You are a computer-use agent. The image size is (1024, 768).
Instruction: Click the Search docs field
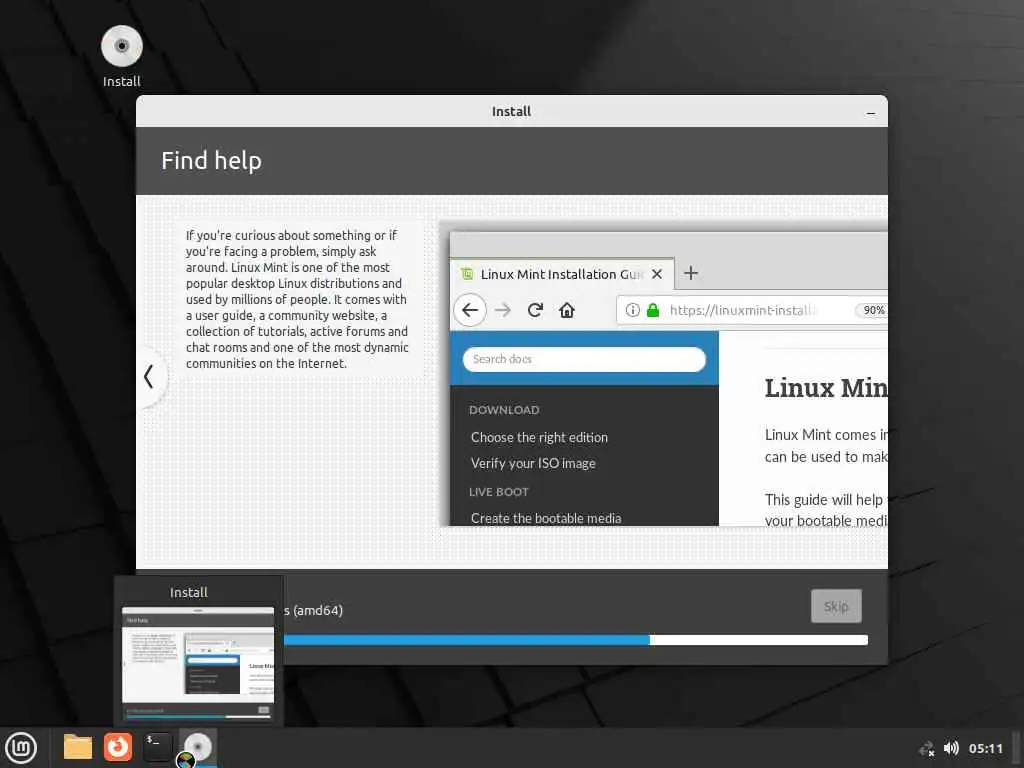[x=584, y=359]
